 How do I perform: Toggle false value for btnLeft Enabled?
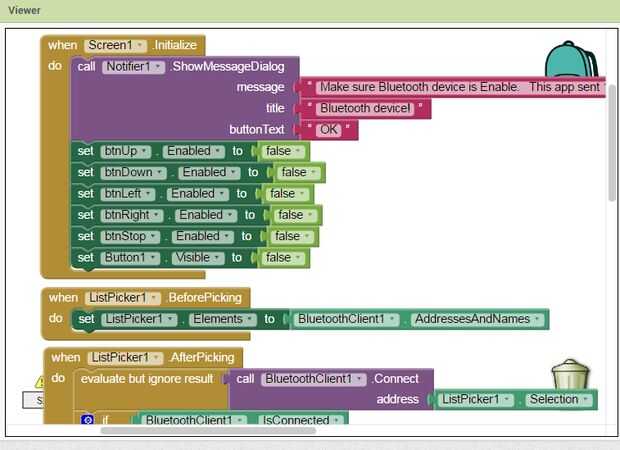[x=287, y=194]
